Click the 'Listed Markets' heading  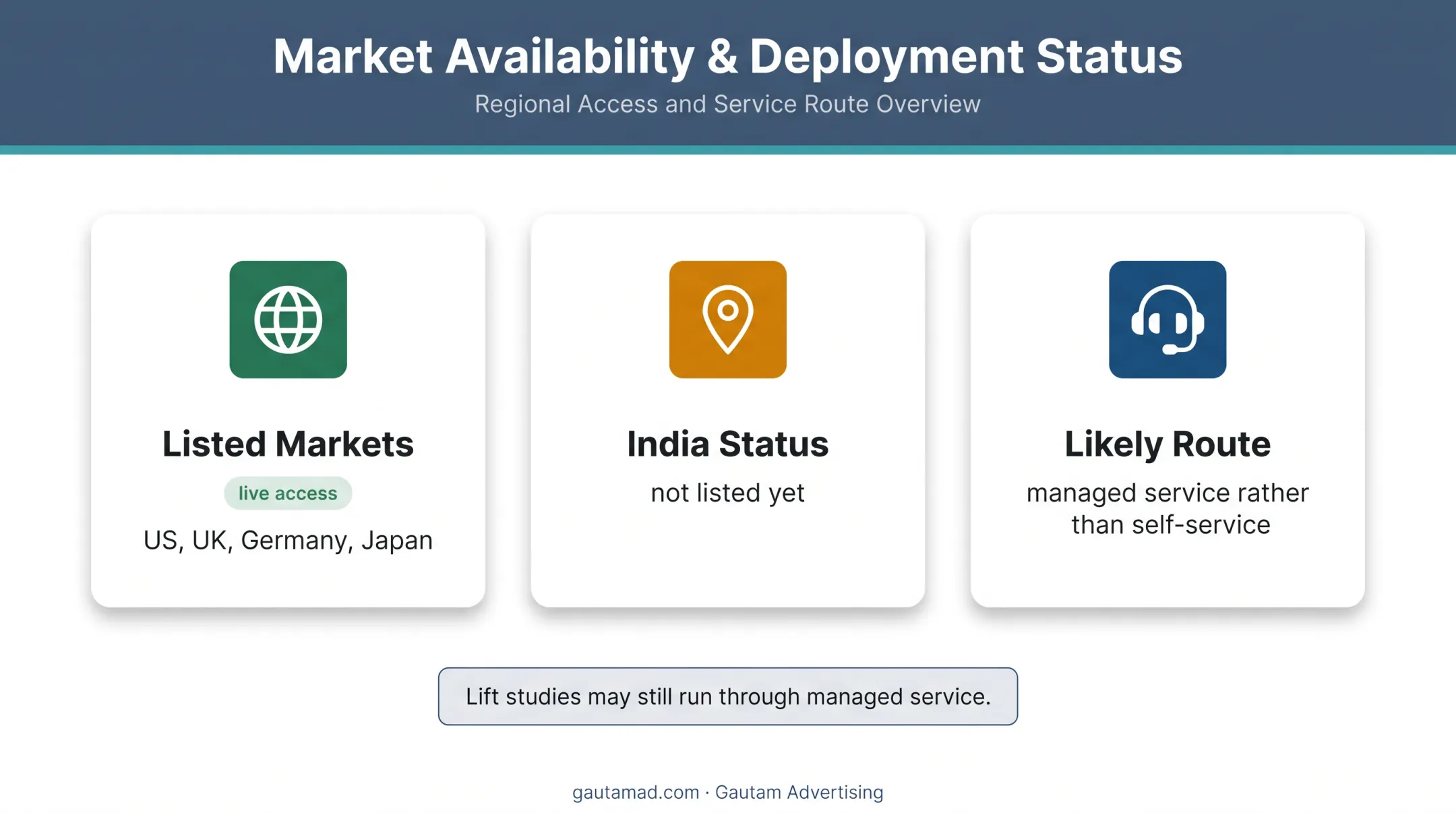tap(288, 444)
